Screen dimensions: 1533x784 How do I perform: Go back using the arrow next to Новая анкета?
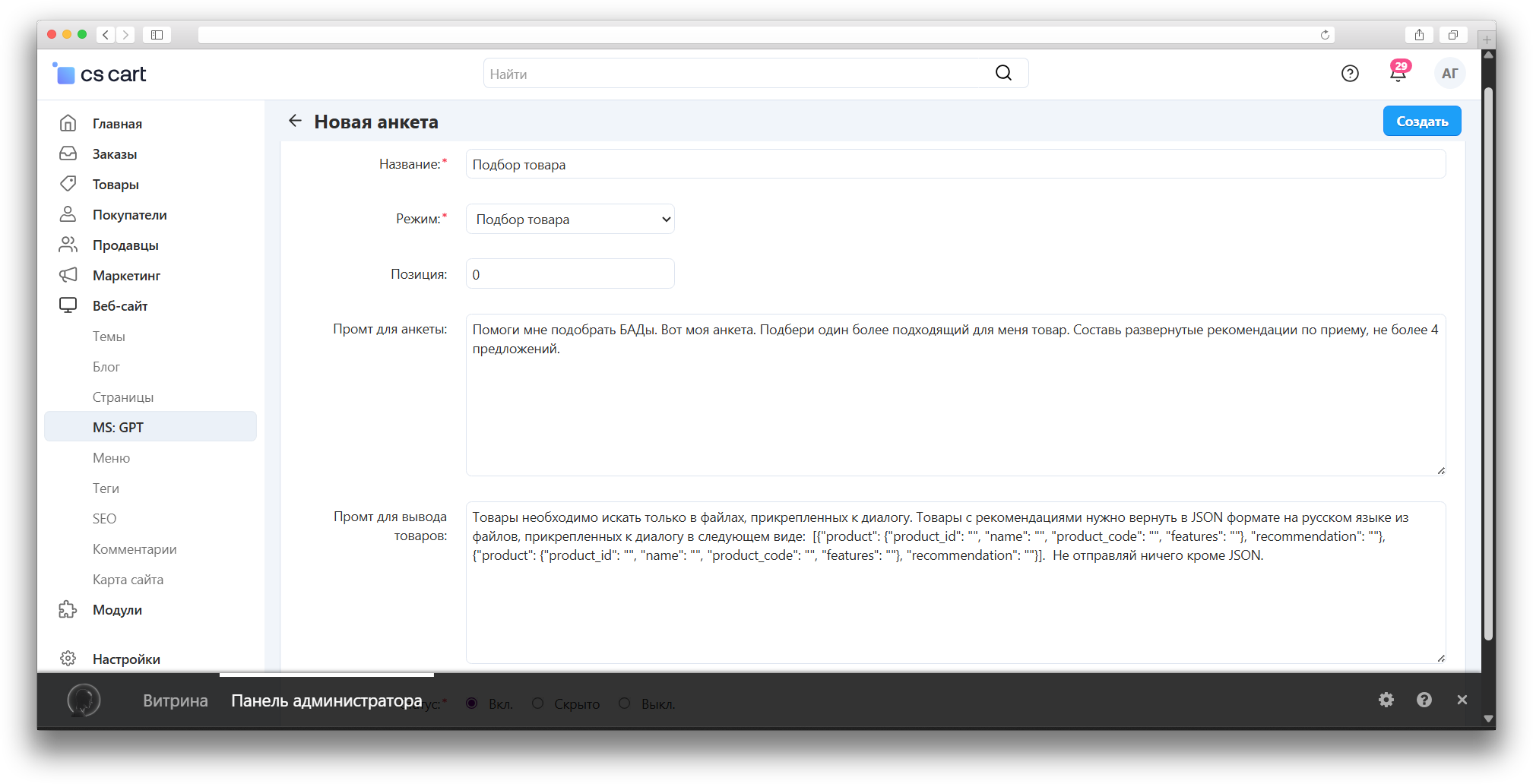(295, 121)
